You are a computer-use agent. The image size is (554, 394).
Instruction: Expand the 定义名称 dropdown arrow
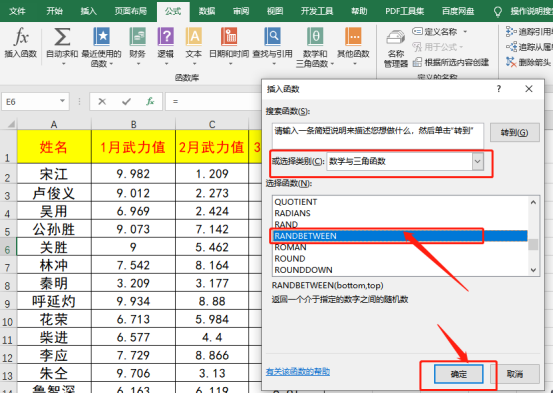465,32
